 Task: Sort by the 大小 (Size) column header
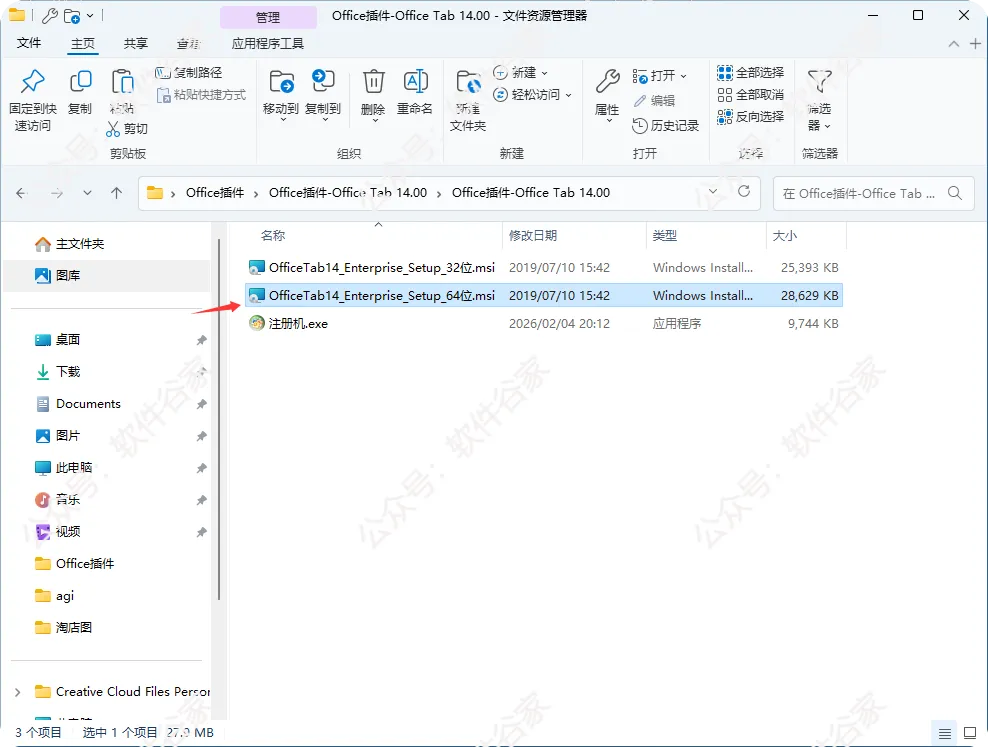[784, 236]
